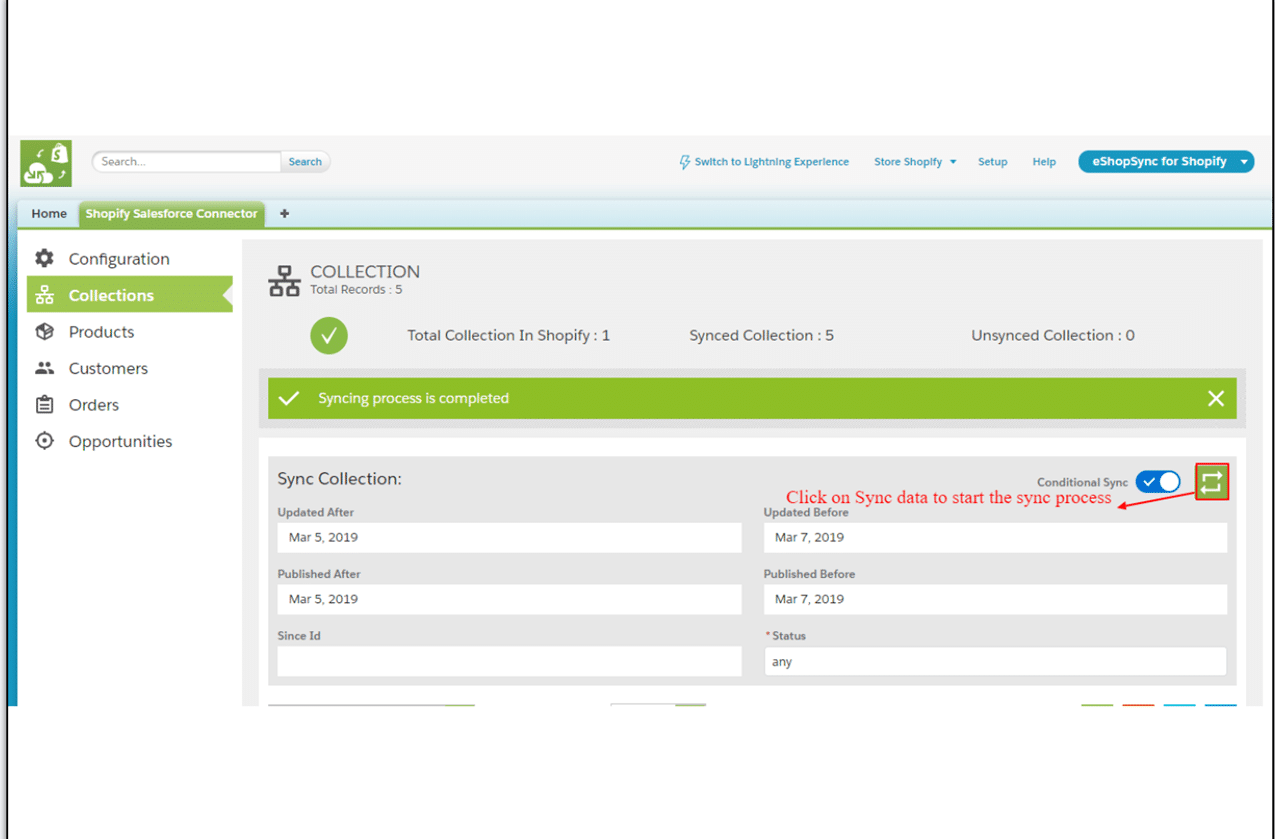The height and width of the screenshot is (839, 1275).
Task: Click the Lightning bolt icon
Action: tap(684, 162)
